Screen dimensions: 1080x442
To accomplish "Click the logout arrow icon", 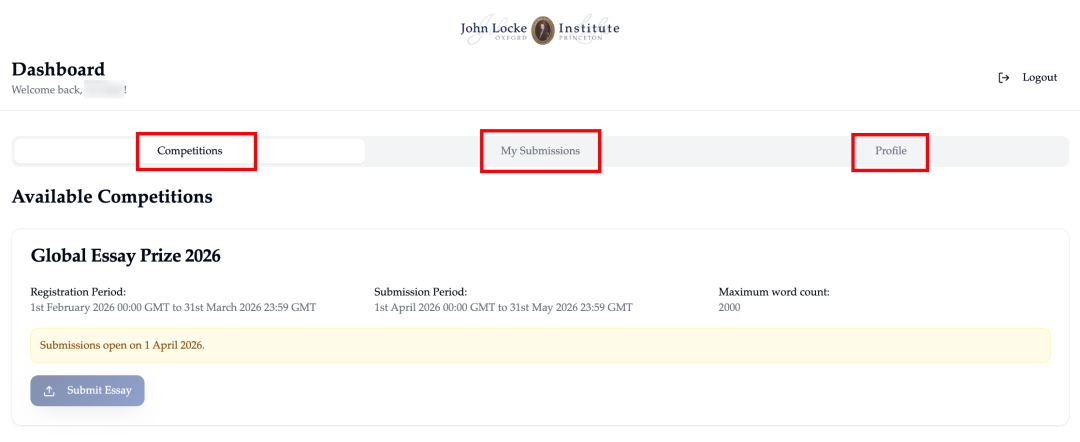I will [1004, 78].
